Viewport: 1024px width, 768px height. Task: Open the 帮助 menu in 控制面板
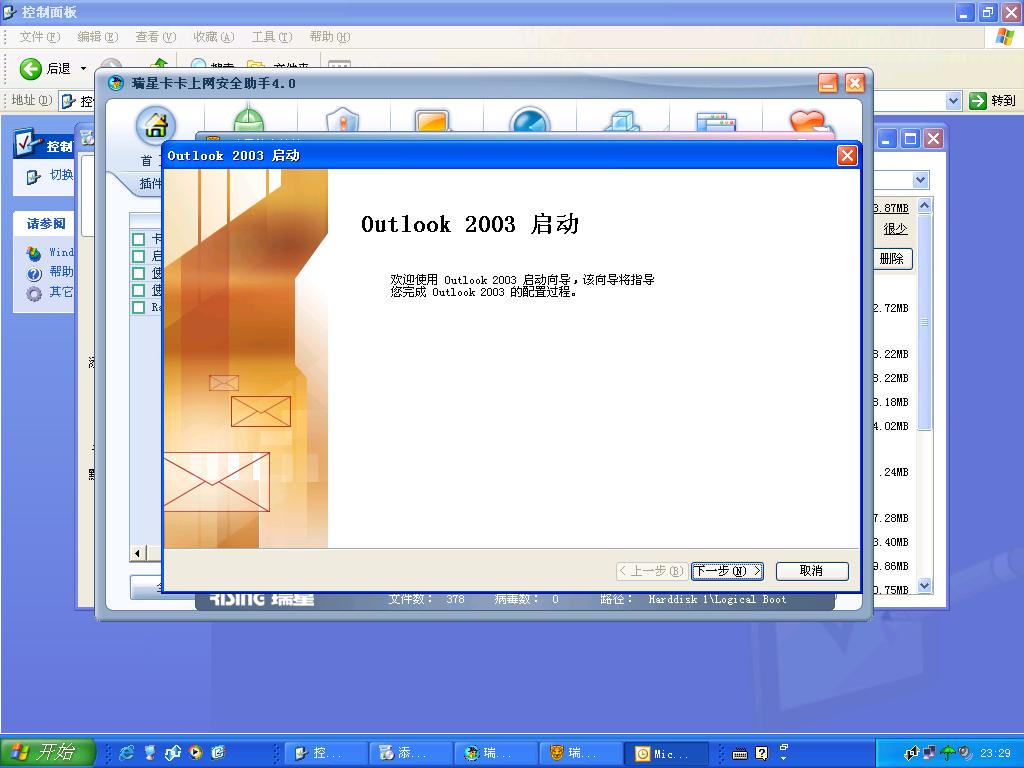[x=330, y=37]
